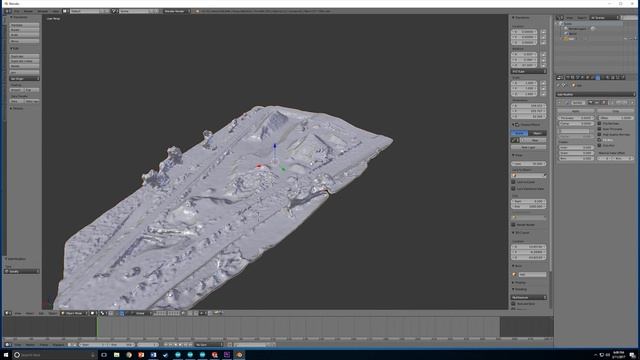Open the outliner editor type icon

(x=560, y=18)
